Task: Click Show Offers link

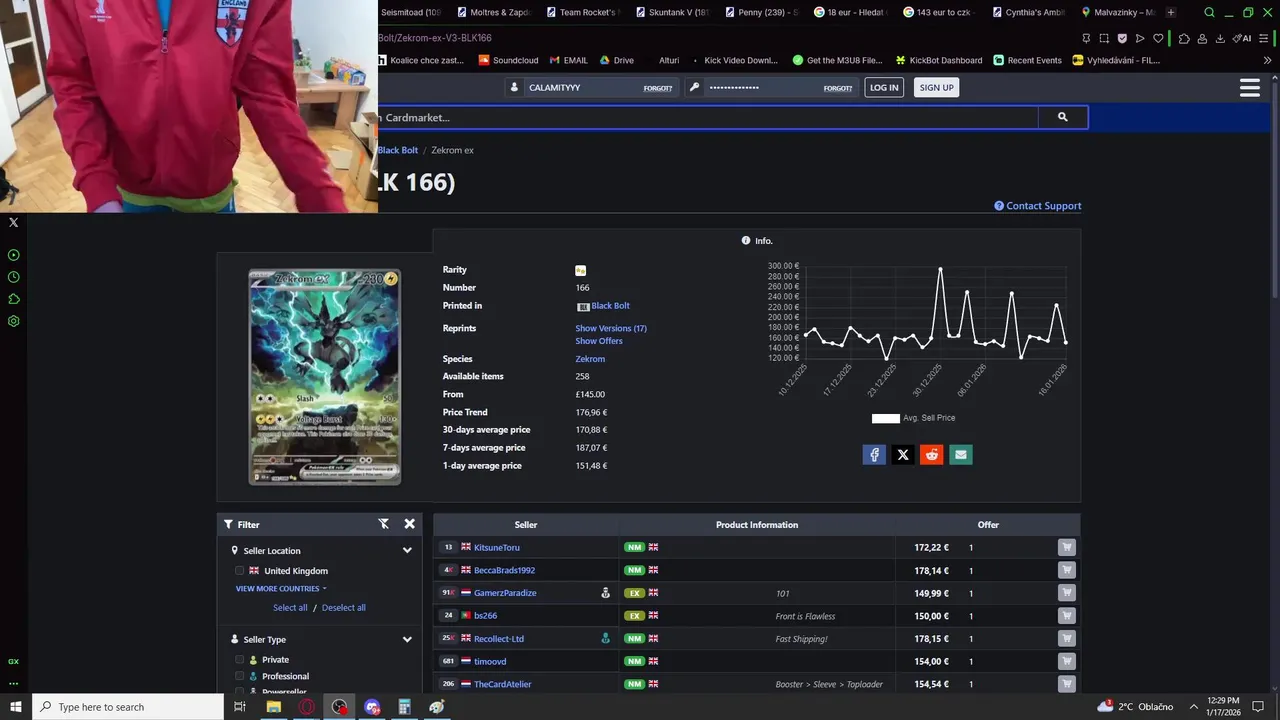Action: coord(599,341)
